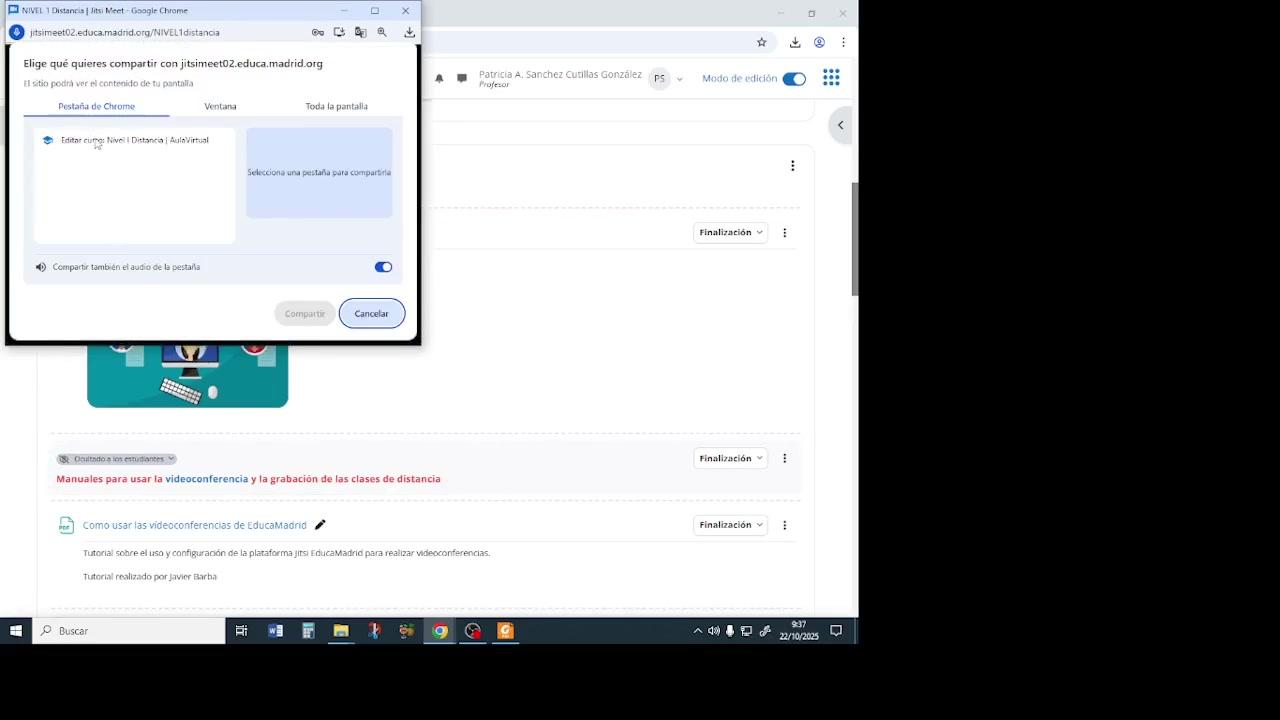
Task: Switch to the Pestaña de Chrome tab
Action: 96,106
